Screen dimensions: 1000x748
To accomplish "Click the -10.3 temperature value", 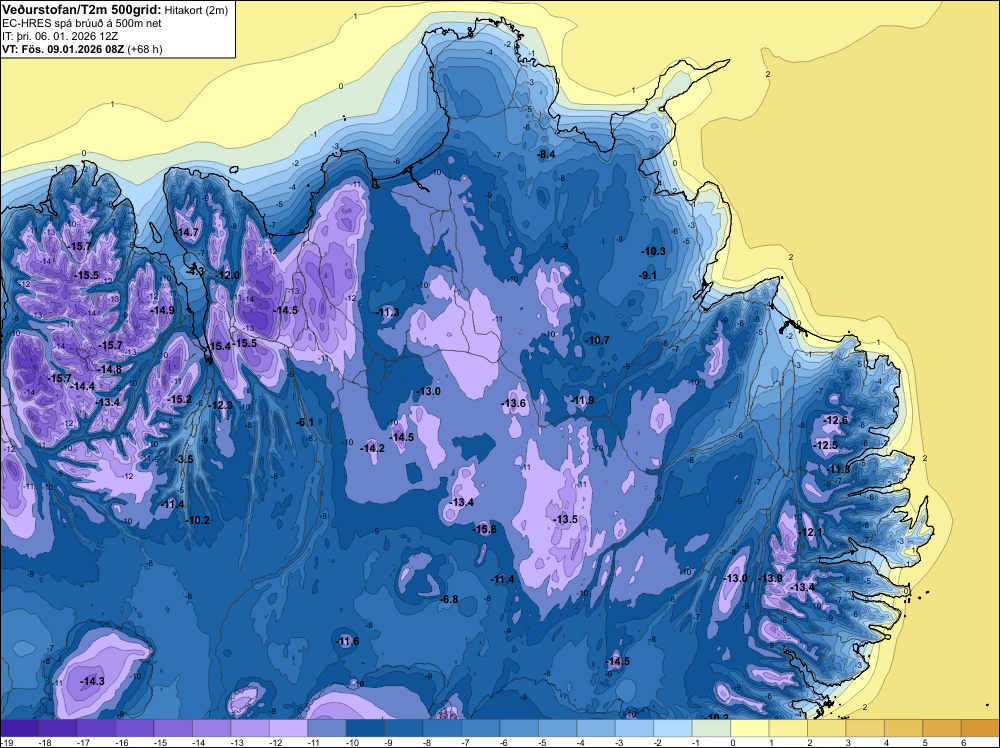I will pos(653,251).
